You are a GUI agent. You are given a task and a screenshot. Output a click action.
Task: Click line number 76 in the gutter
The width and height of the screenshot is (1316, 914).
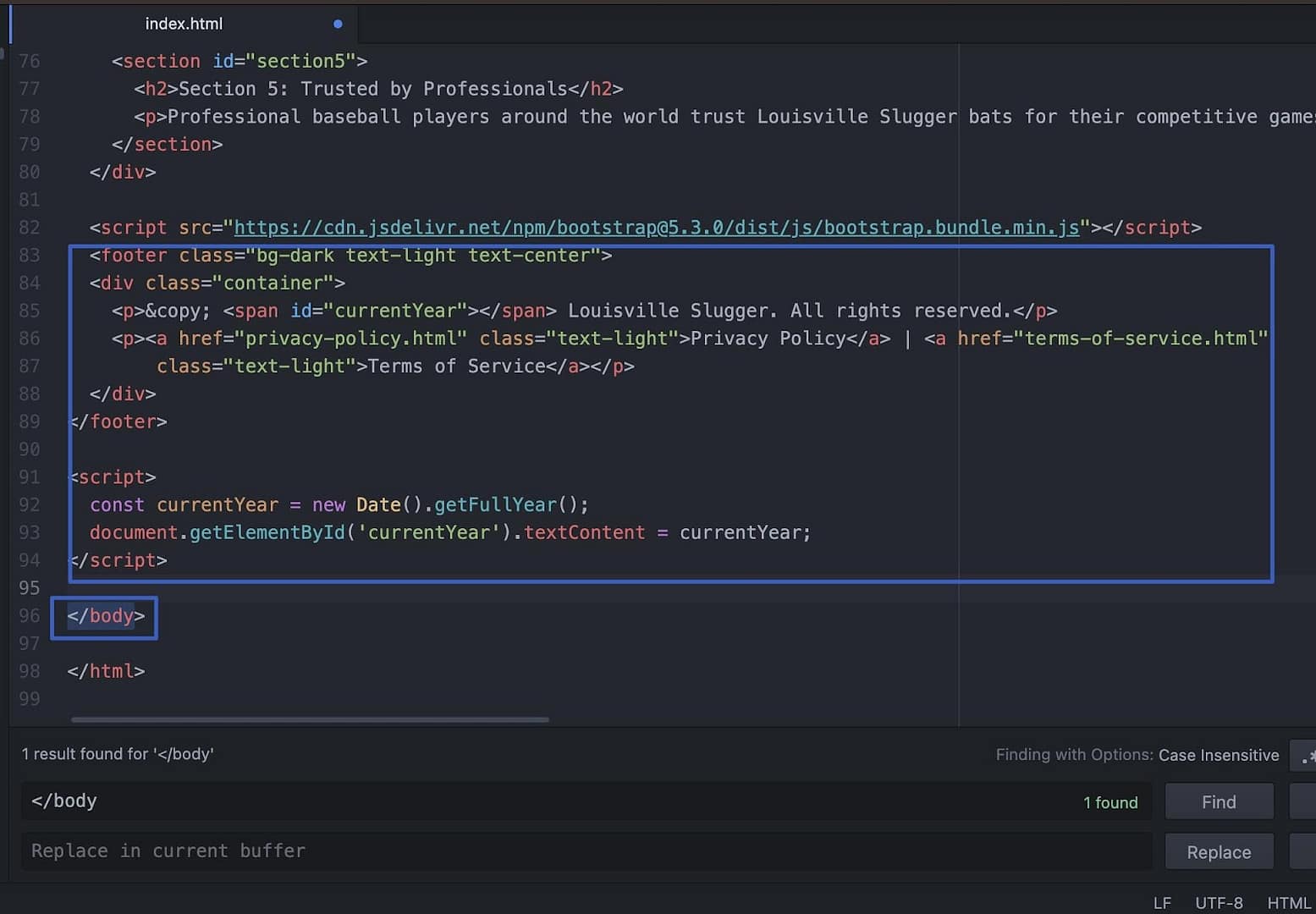[x=29, y=61]
